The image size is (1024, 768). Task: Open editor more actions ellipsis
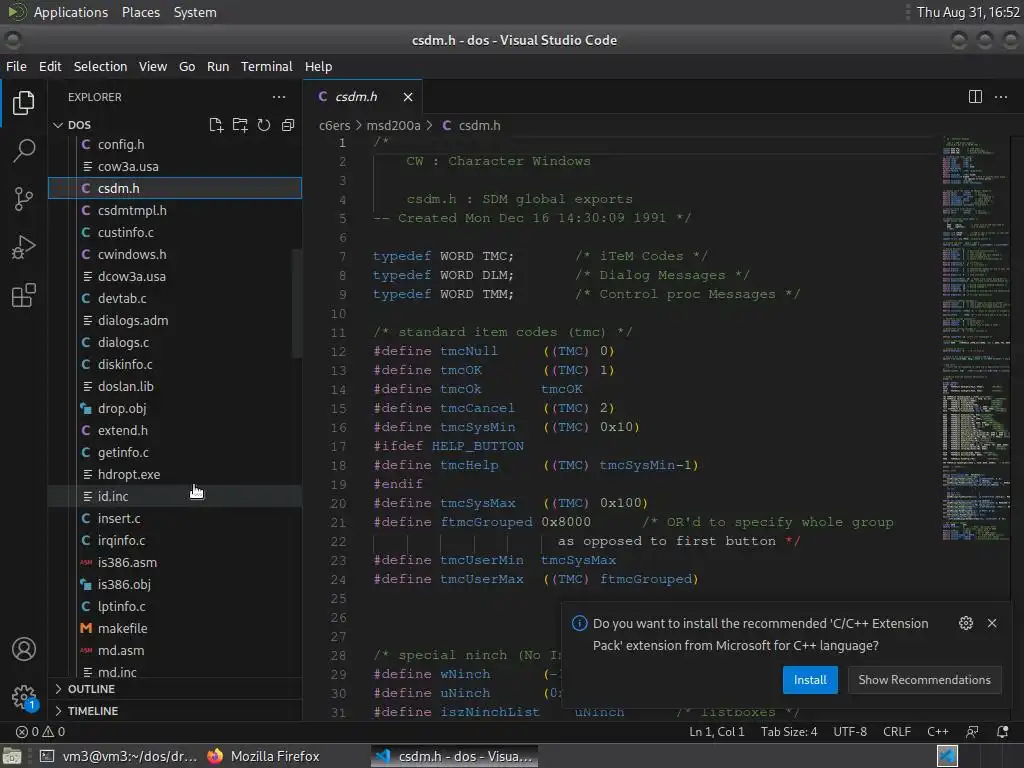click(x=1000, y=97)
